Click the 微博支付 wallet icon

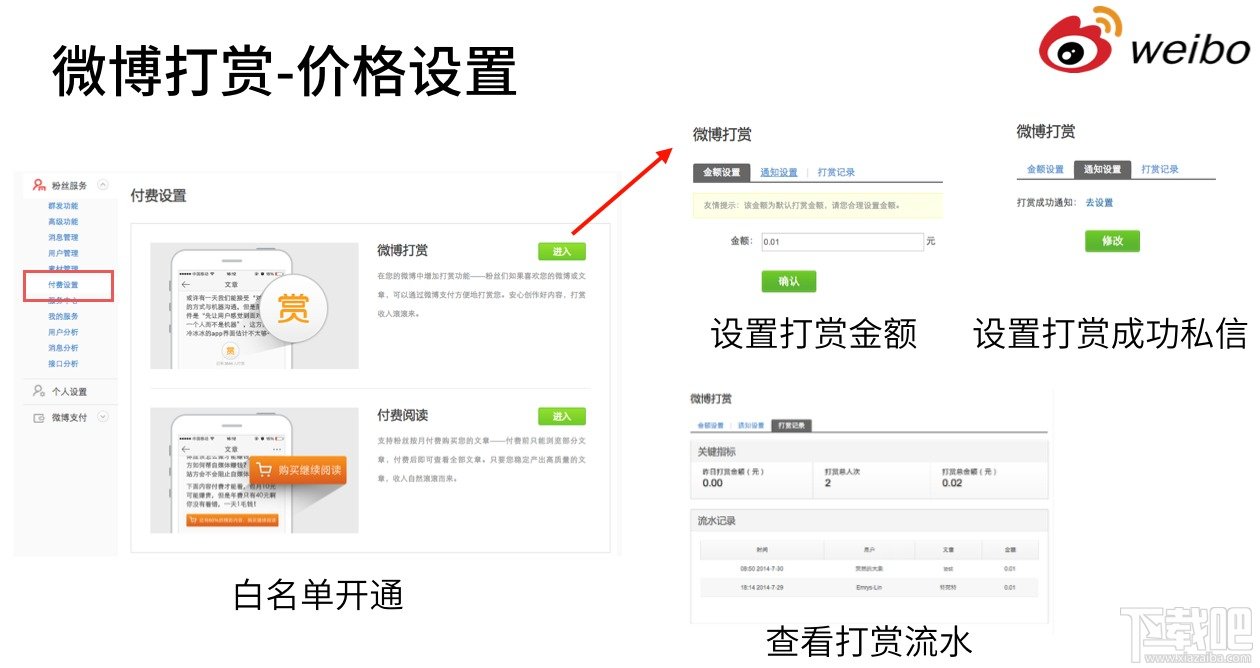click(x=39, y=417)
